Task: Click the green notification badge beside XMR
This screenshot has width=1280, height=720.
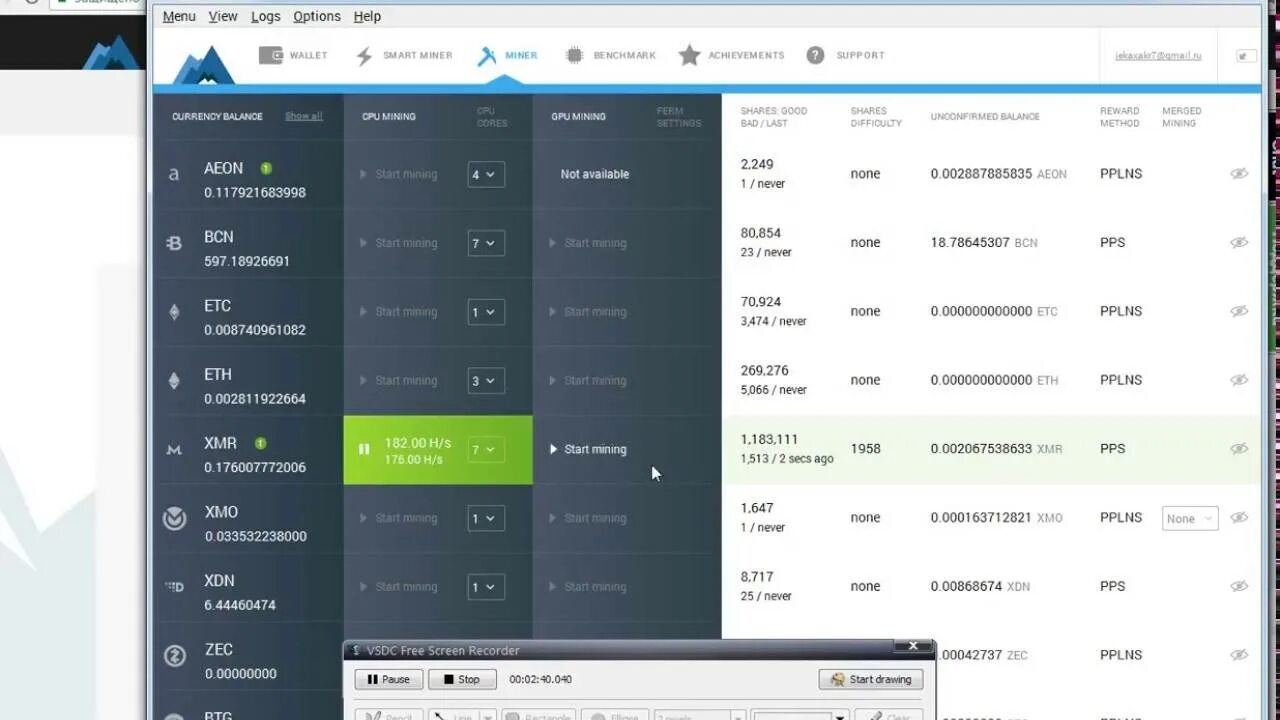Action: [260, 443]
